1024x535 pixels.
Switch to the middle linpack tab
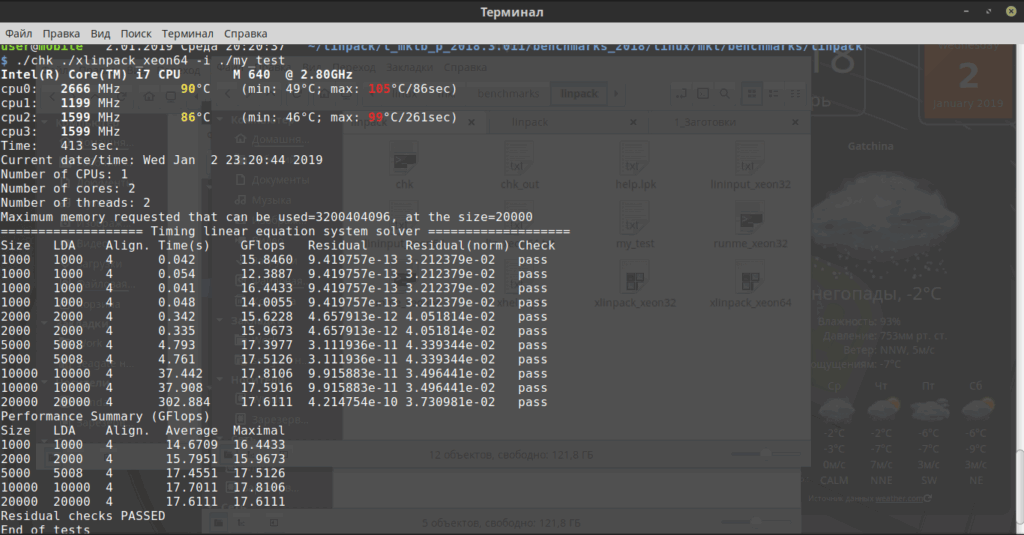(530, 122)
